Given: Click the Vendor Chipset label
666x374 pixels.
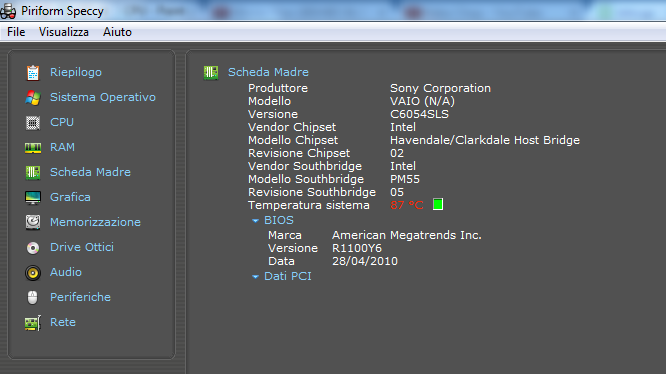Looking at the screenshot, I should pos(292,127).
